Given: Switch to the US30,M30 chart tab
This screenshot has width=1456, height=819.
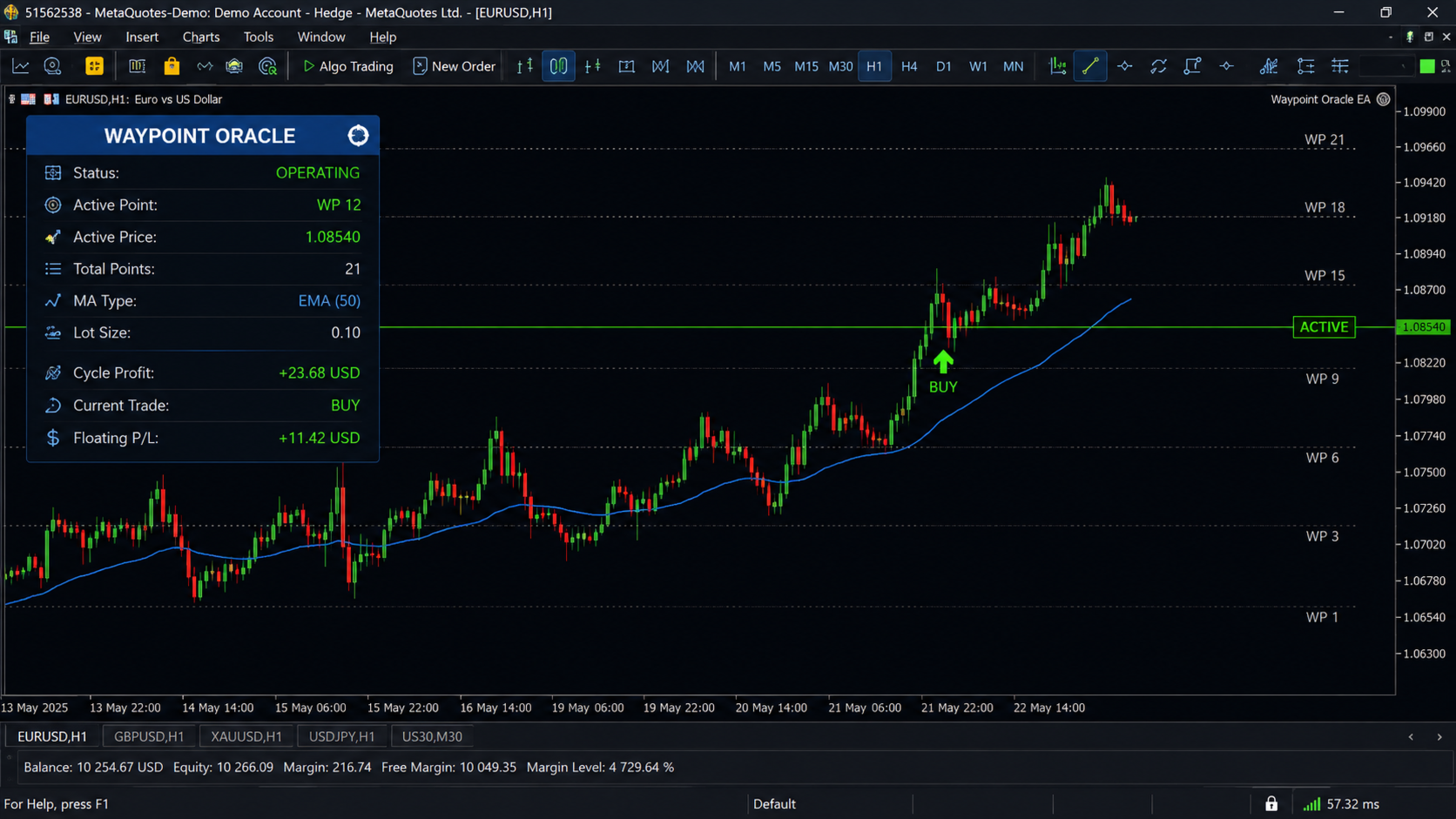Looking at the screenshot, I should (x=432, y=736).
